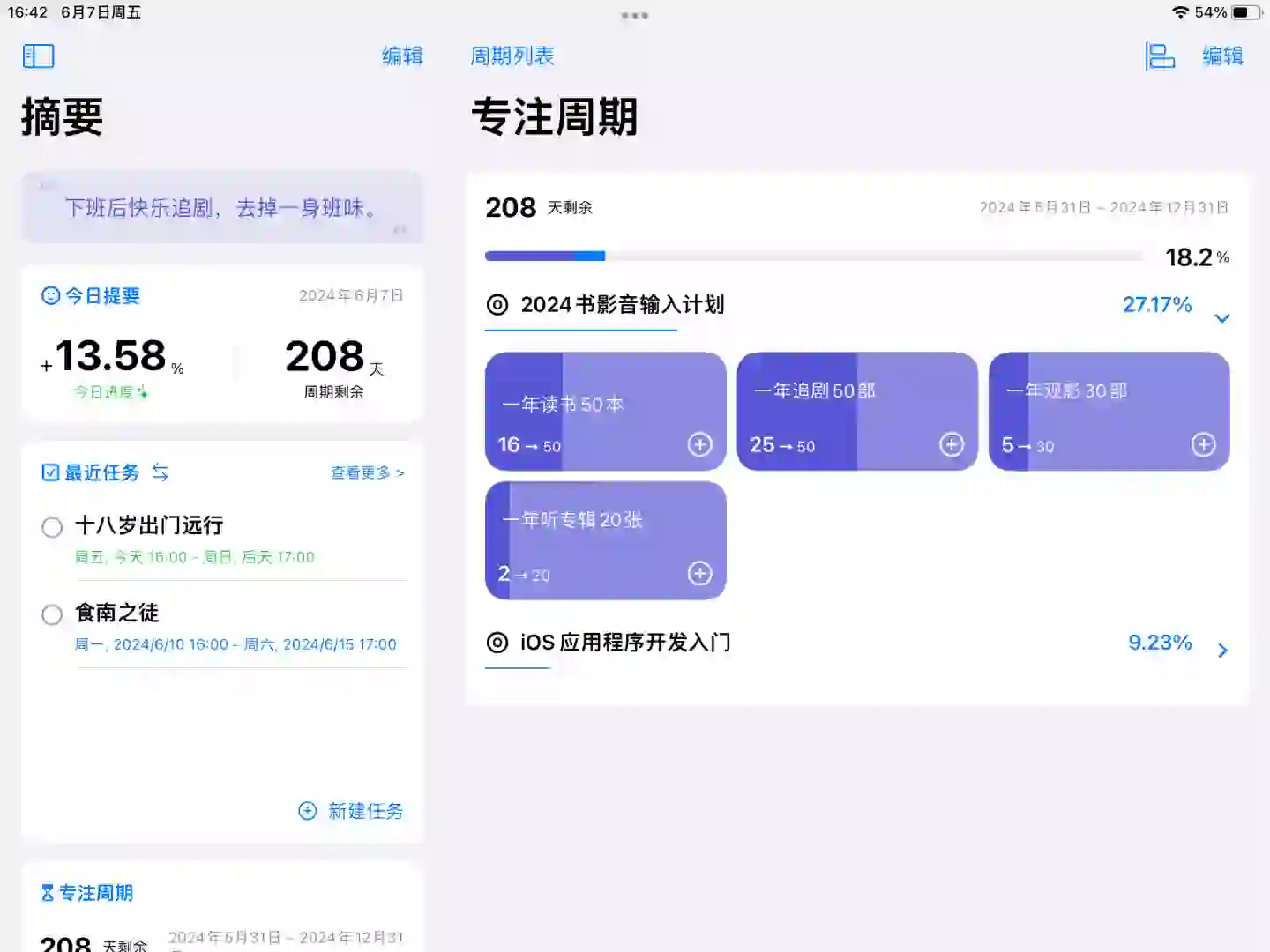Open the sidebar toggle icon

(39, 56)
